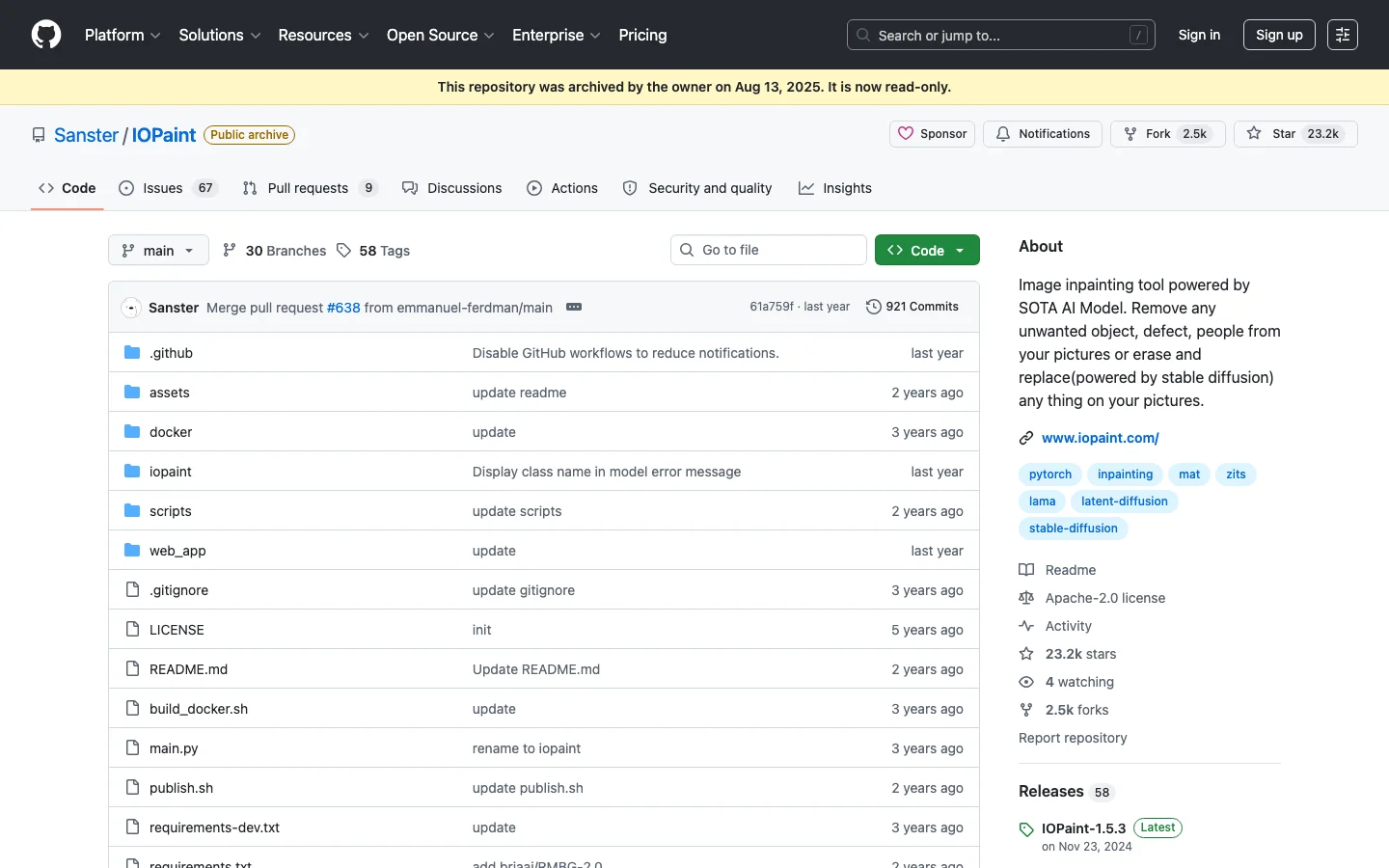Open the GitHub homepage logo
Image resolution: width=1389 pixels, height=868 pixels.
(x=46, y=35)
